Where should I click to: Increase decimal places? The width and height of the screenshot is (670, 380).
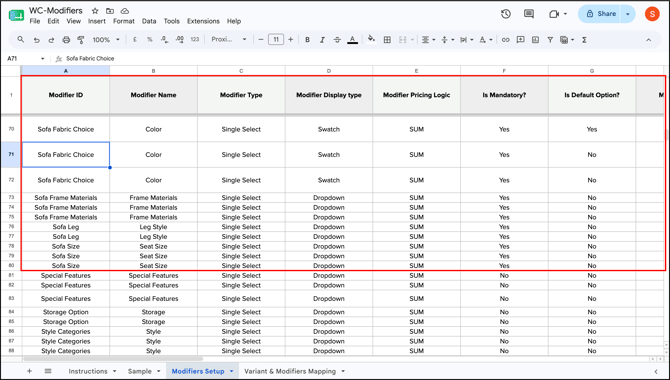click(180, 39)
